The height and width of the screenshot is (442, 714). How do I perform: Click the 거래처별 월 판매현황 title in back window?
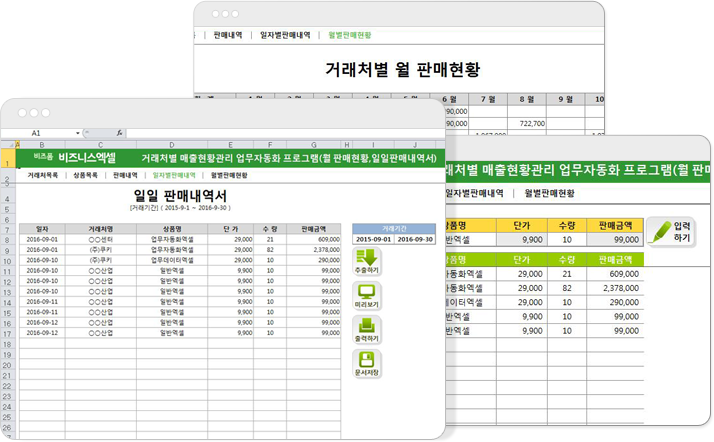coord(403,70)
